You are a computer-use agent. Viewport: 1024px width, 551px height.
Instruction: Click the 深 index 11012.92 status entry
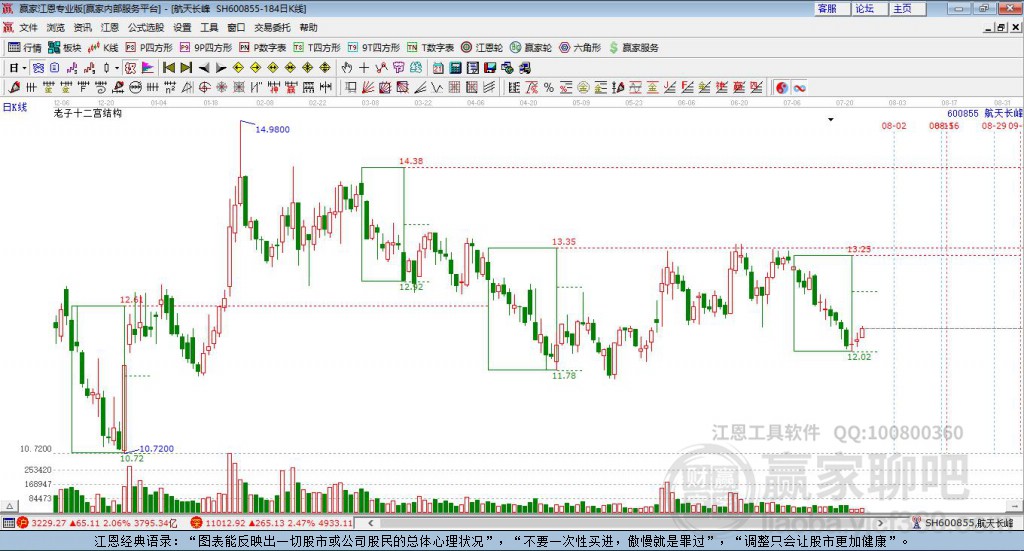272,523
